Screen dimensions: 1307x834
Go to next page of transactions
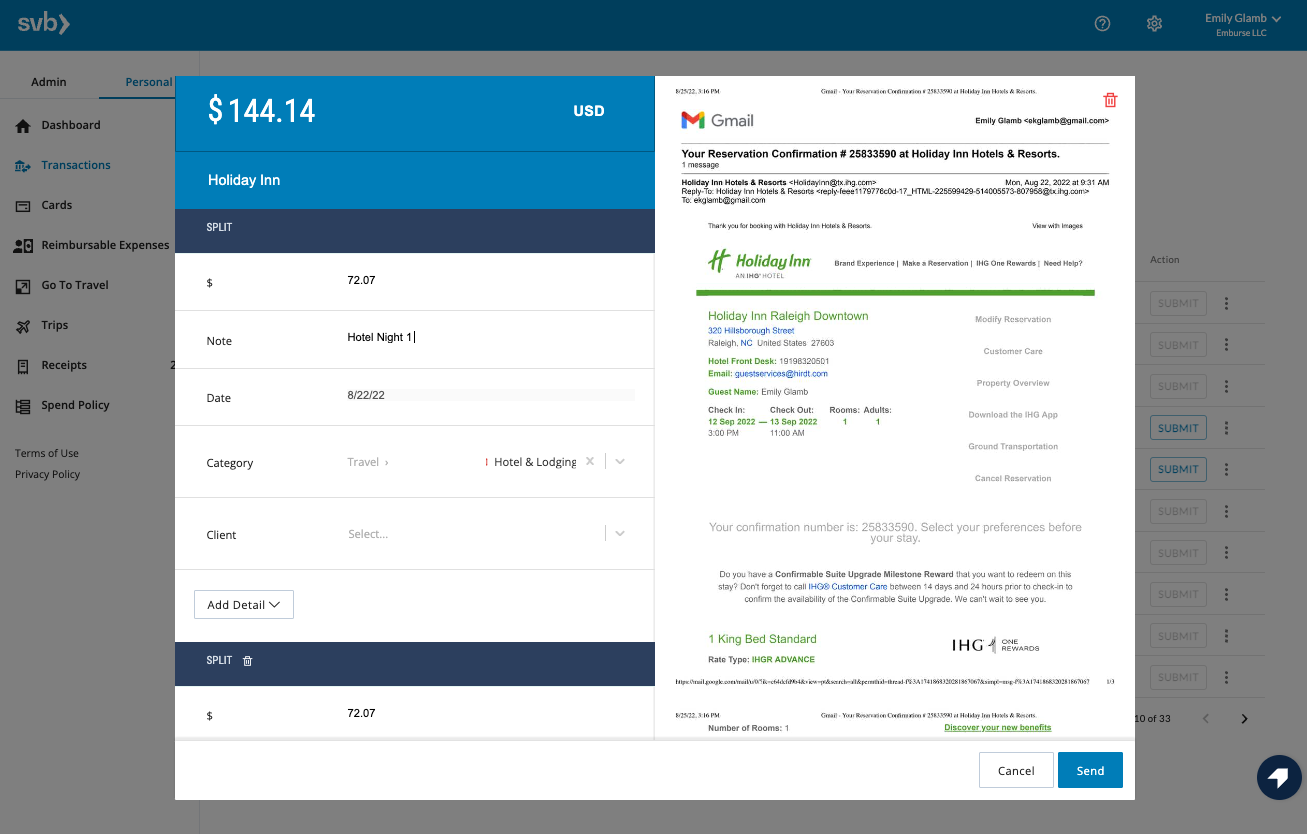point(1245,718)
